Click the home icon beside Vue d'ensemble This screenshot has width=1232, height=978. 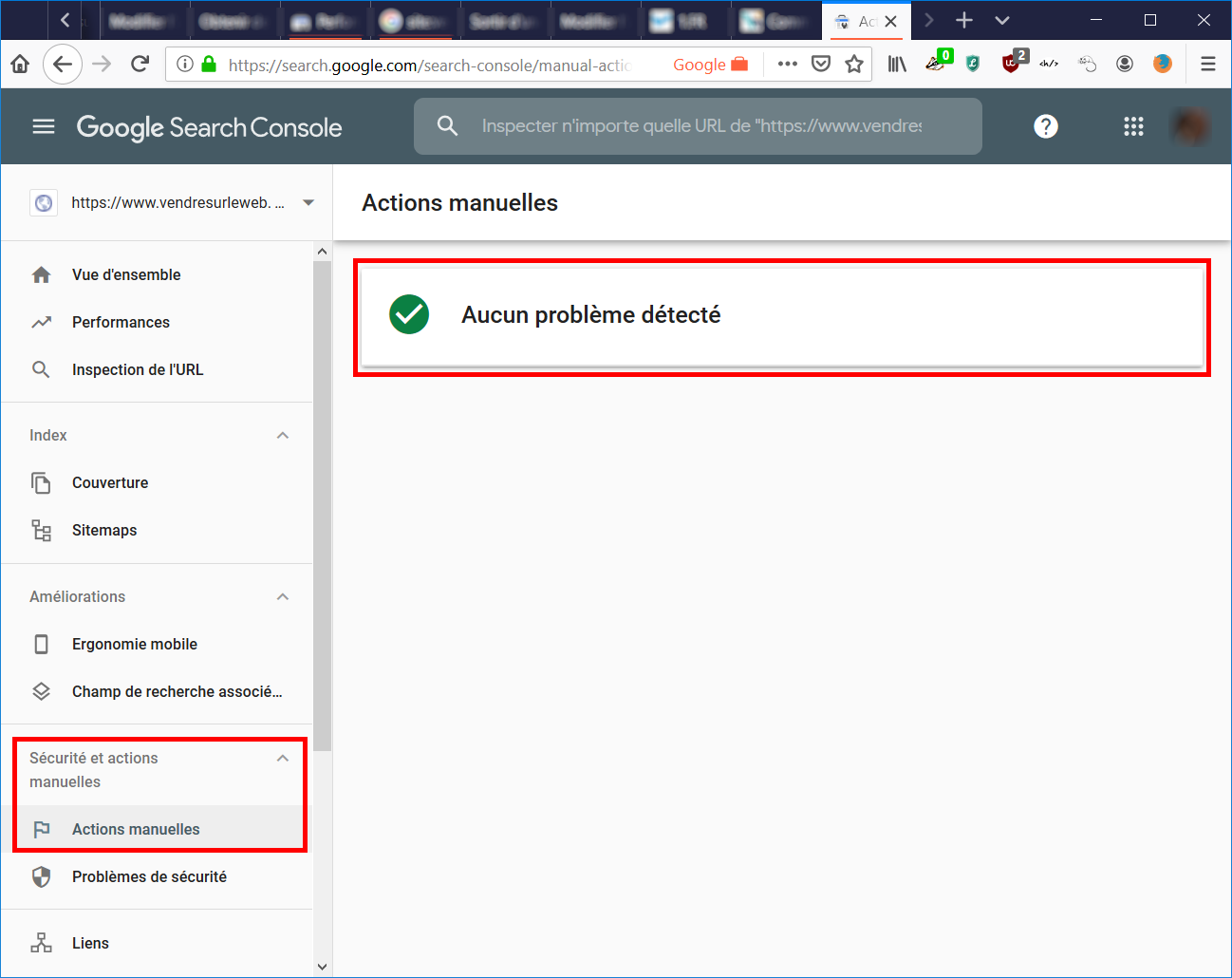point(41,274)
